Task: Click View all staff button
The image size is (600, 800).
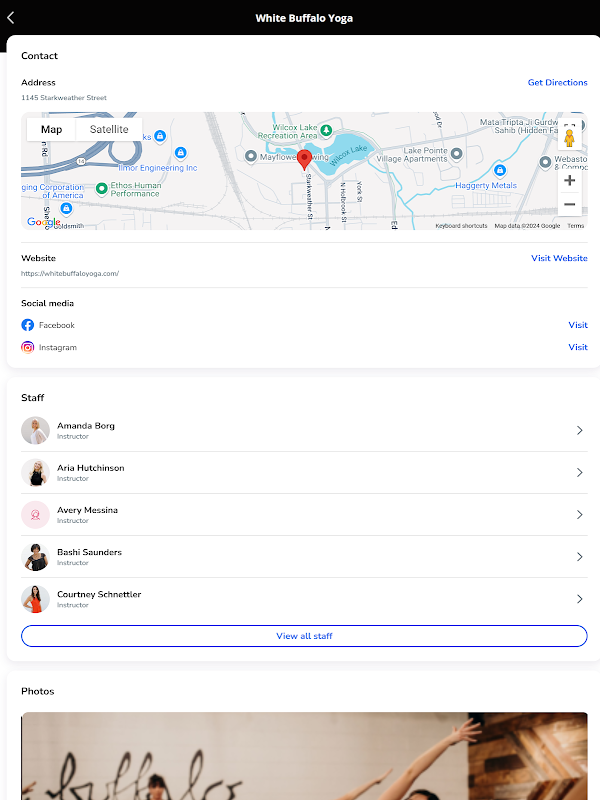Action: pyautogui.click(x=304, y=636)
